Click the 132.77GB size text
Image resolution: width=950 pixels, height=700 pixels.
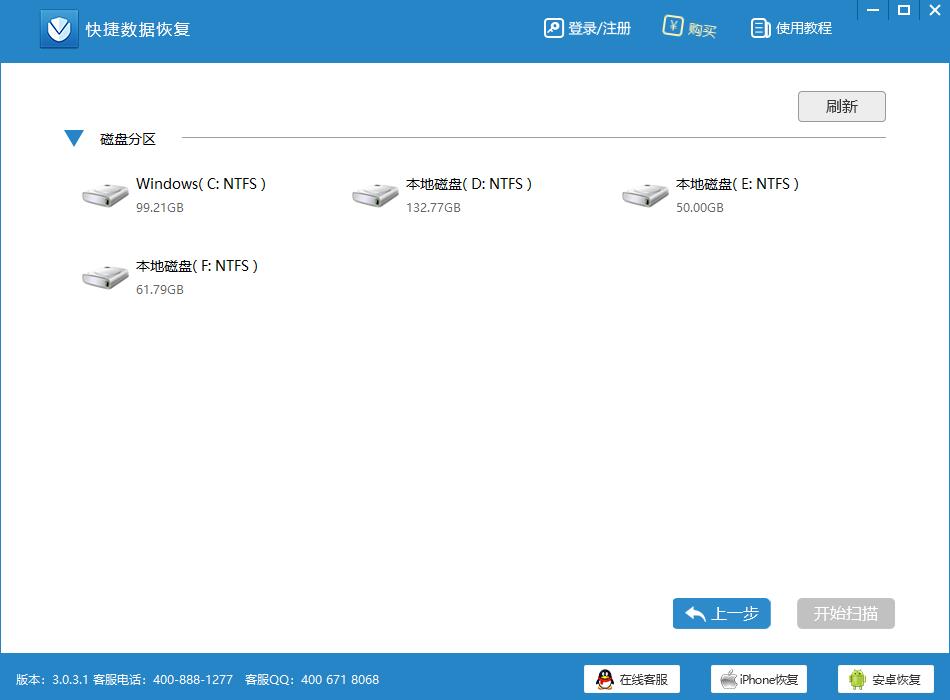click(433, 207)
